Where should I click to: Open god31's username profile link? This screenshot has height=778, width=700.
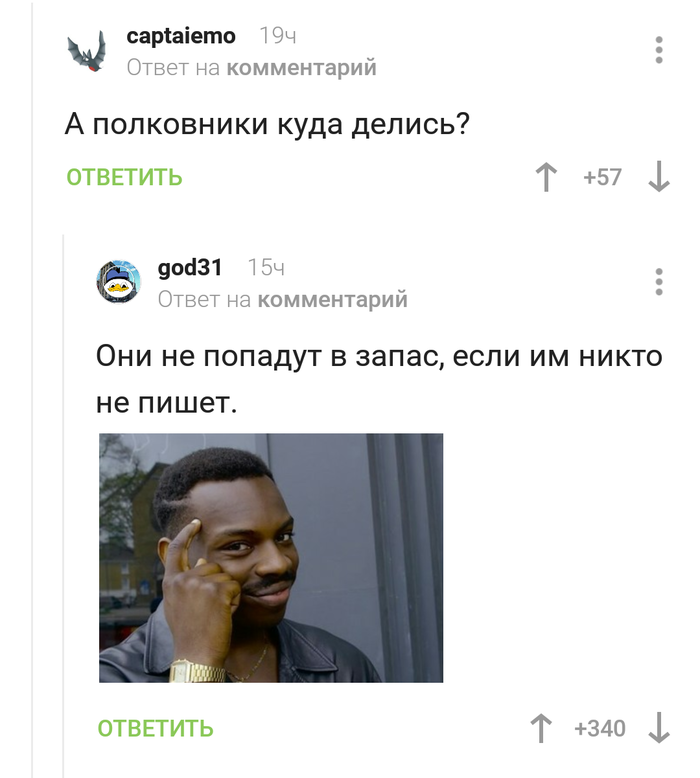coord(190,268)
